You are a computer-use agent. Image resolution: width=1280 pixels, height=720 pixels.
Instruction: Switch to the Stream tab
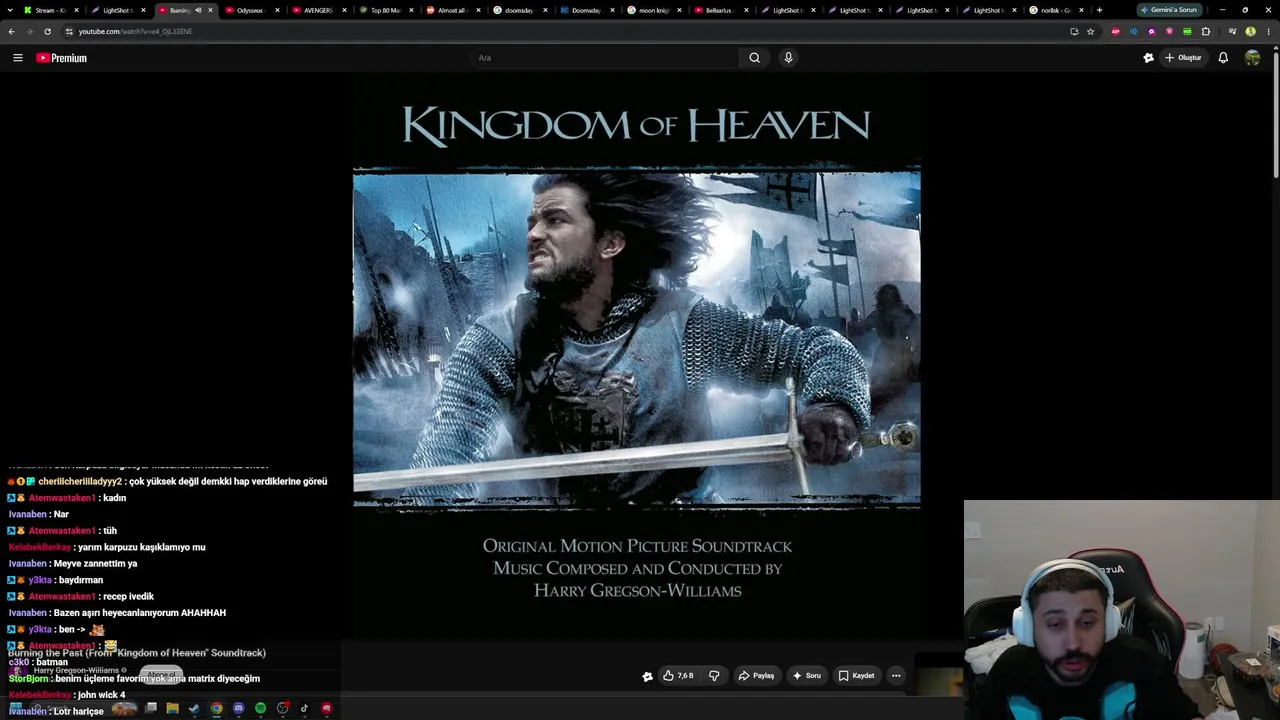51,10
